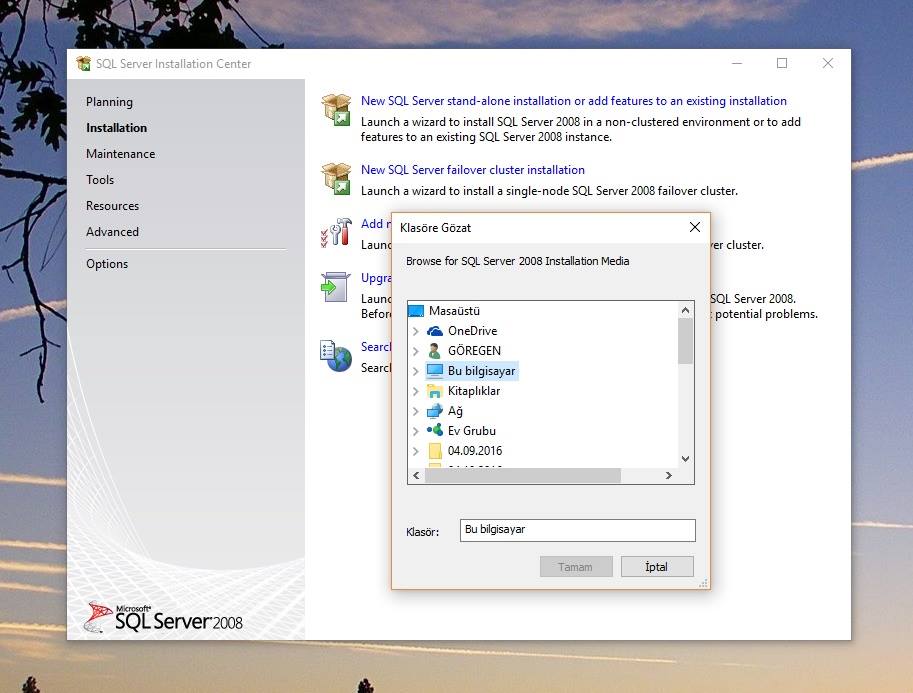Click the Kitaplıklar libraries icon

[435, 391]
